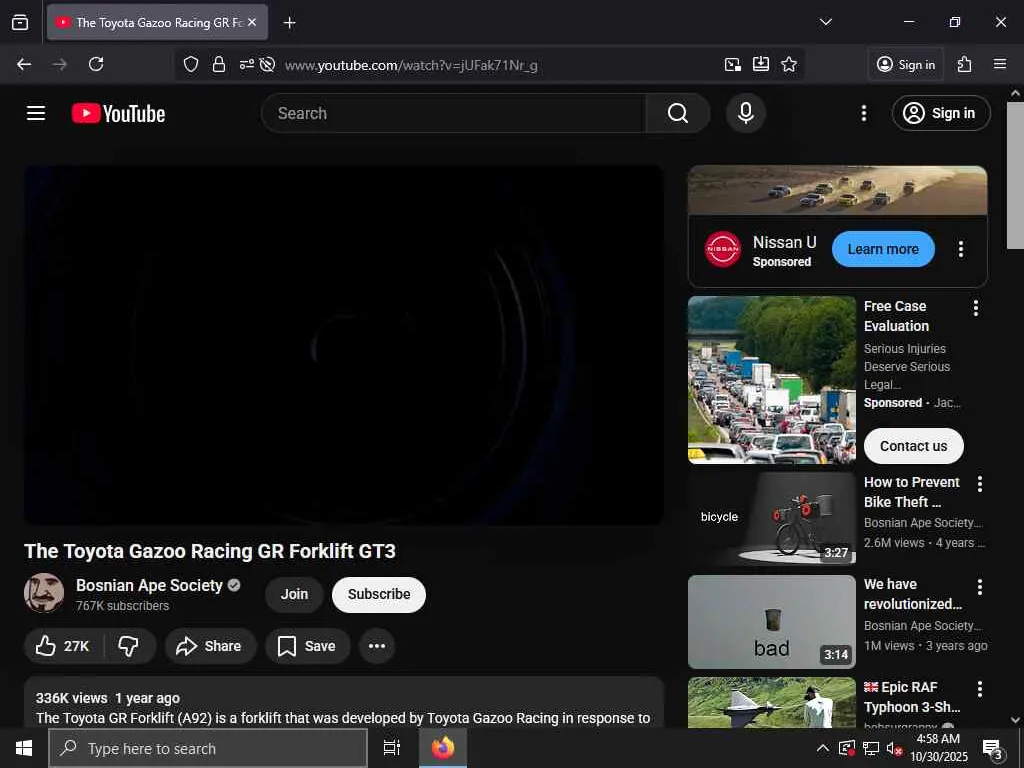1024x768 pixels.
Task: Click the Windows taskbar search box
Action: click(x=208, y=748)
